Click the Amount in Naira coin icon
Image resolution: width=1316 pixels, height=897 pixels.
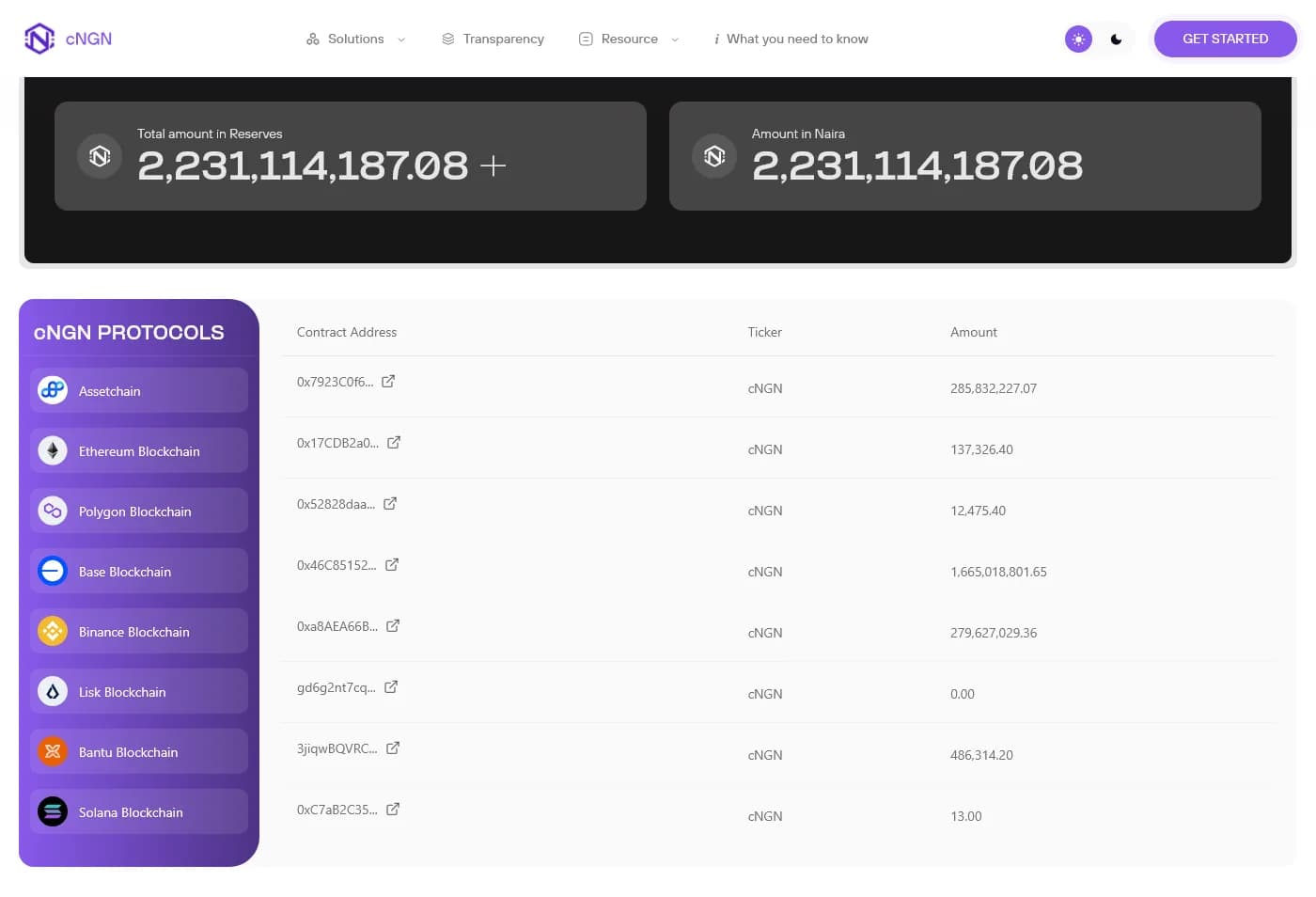[x=714, y=156]
